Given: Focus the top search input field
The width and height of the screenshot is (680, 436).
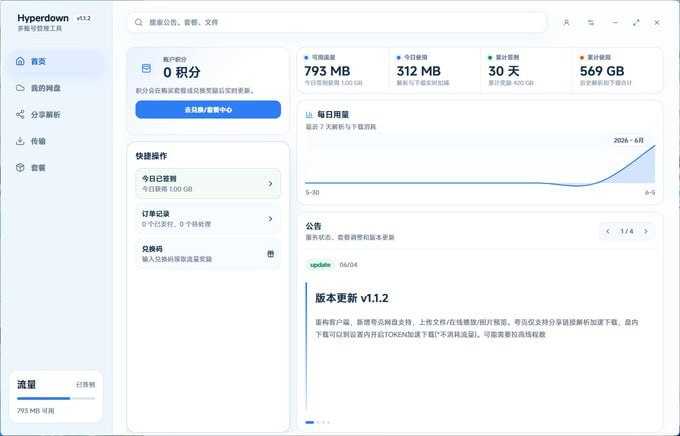Looking at the screenshot, I should pos(337,22).
